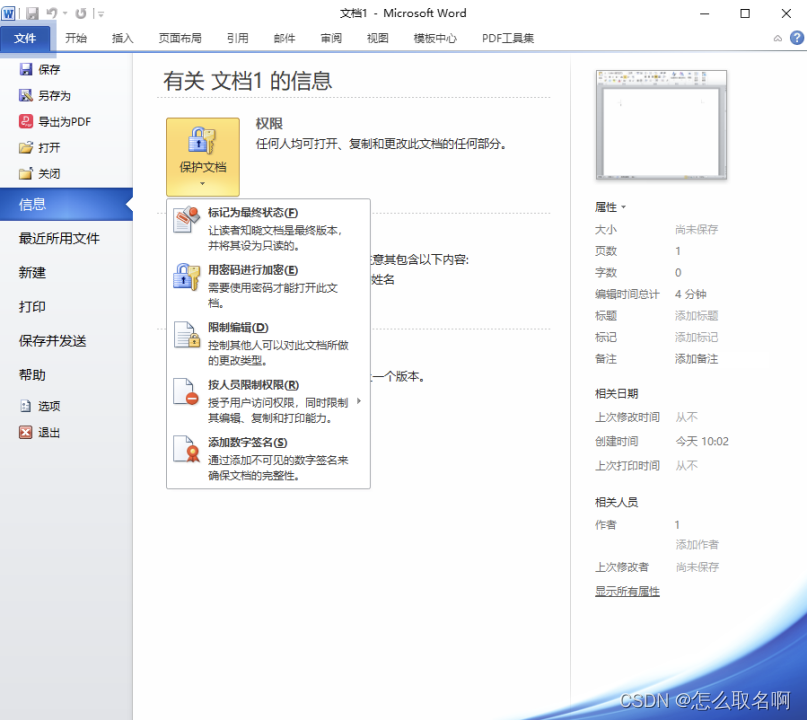The width and height of the screenshot is (807, 720).
Task: Switch to the 插入 ribbon tab
Action: point(122,38)
